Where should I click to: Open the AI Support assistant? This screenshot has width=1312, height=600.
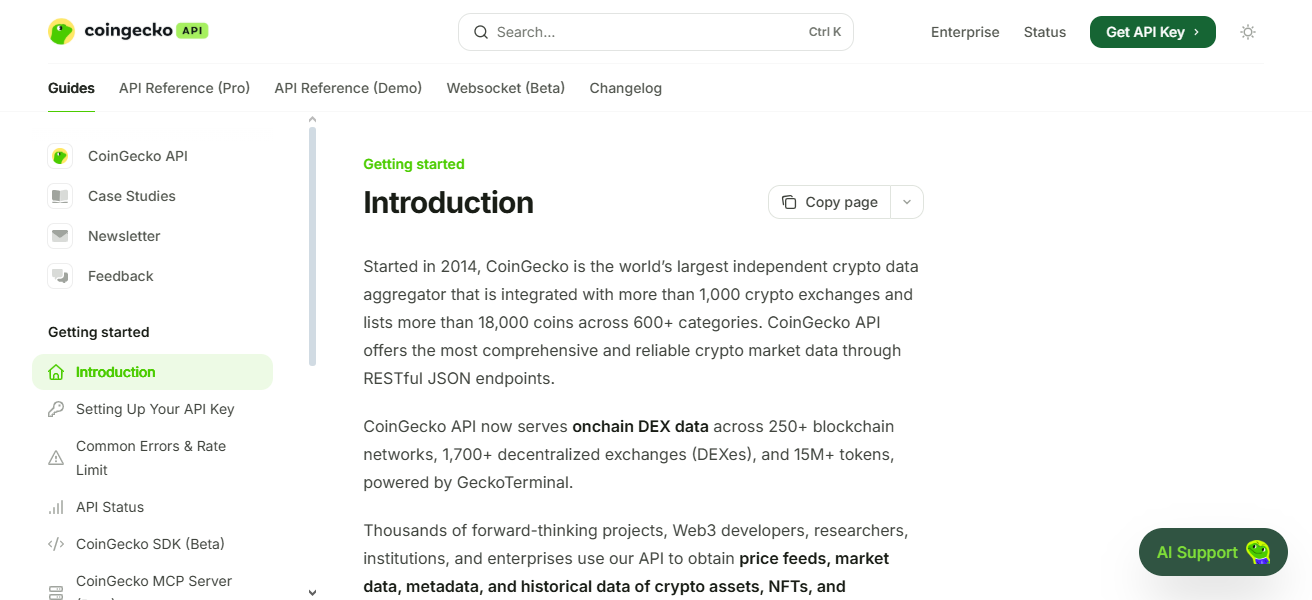pyautogui.click(x=1211, y=552)
